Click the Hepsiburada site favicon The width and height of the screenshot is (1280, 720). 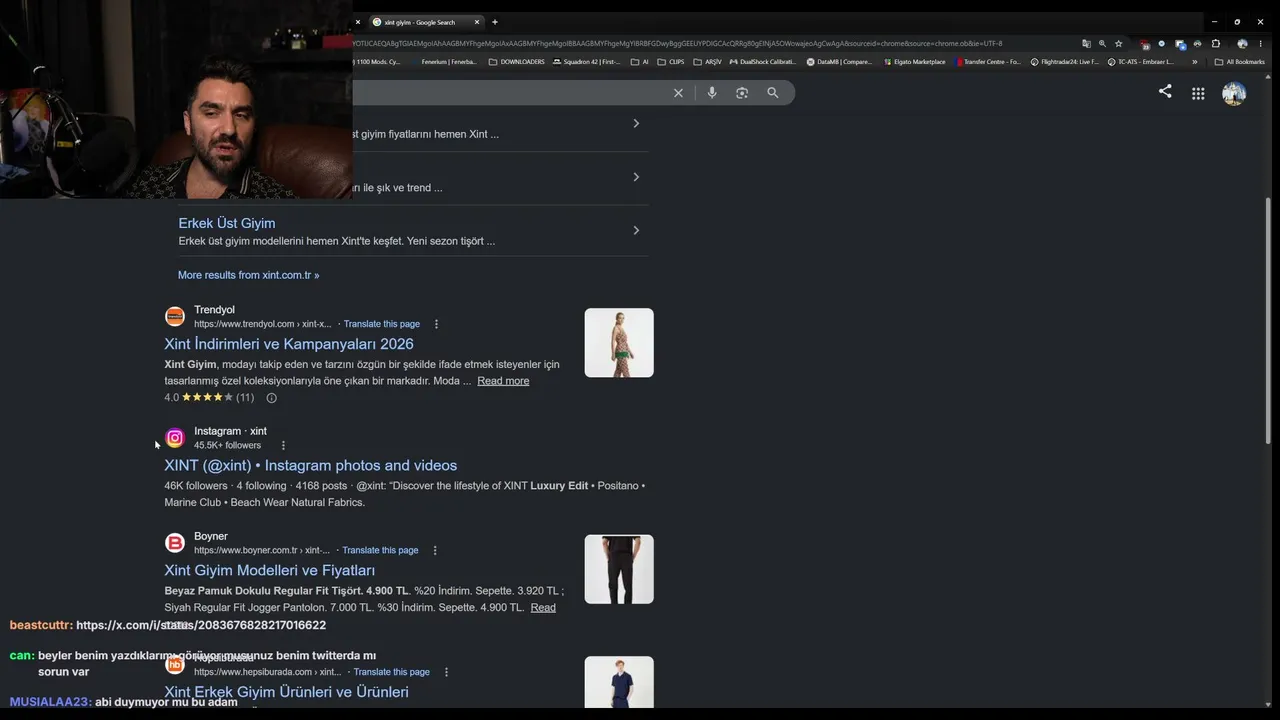(x=175, y=665)
